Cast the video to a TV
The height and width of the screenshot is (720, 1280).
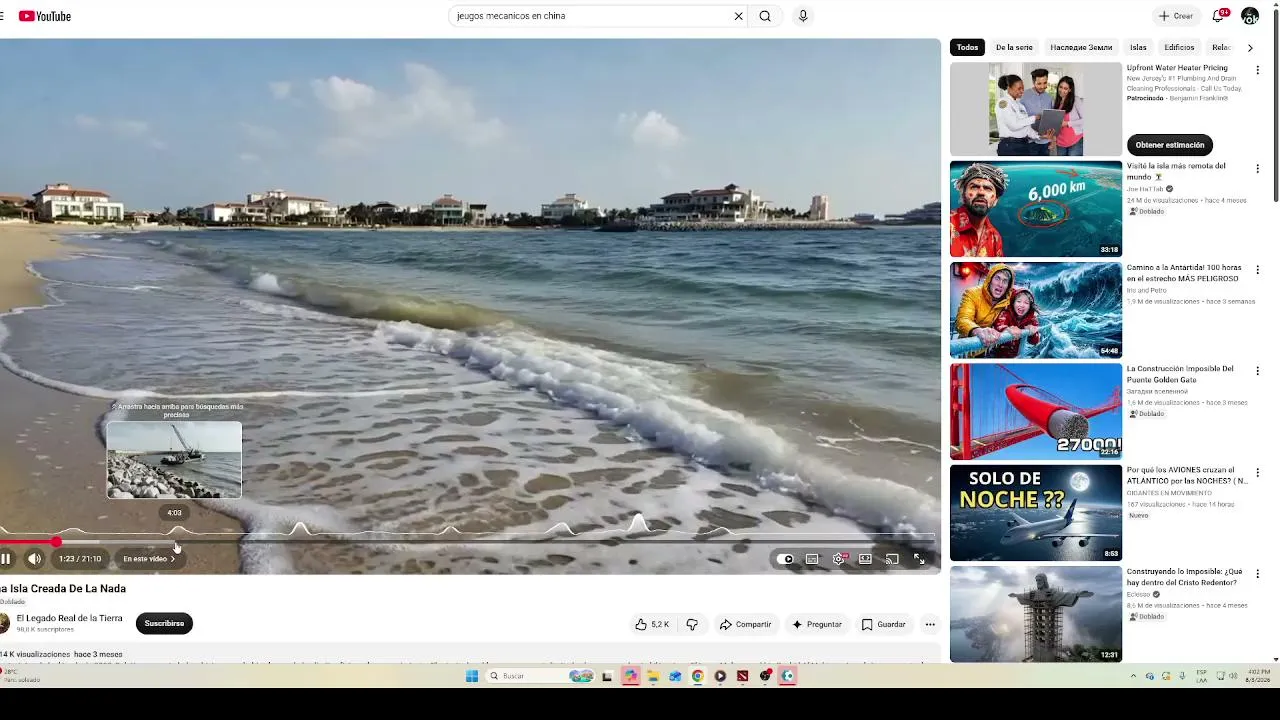pyautogui.click(x=892, y=559)
